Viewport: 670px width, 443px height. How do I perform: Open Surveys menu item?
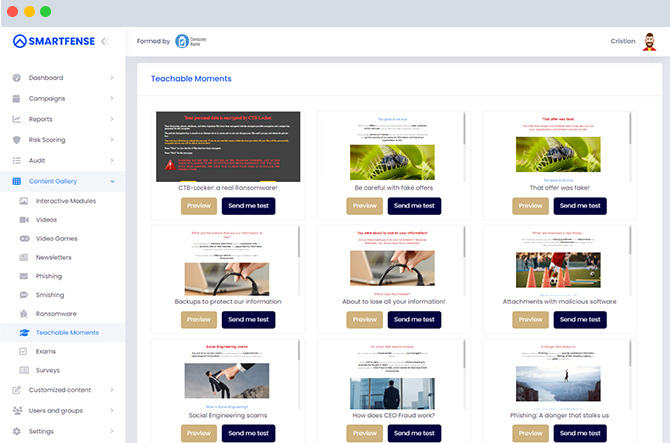(62, 370)
